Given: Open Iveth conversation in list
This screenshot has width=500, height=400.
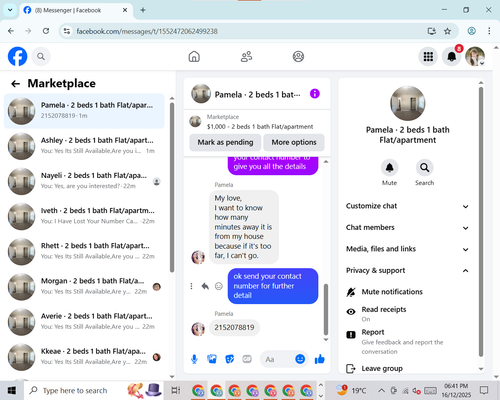Looking at the screenshot, I should click(84, 216).
